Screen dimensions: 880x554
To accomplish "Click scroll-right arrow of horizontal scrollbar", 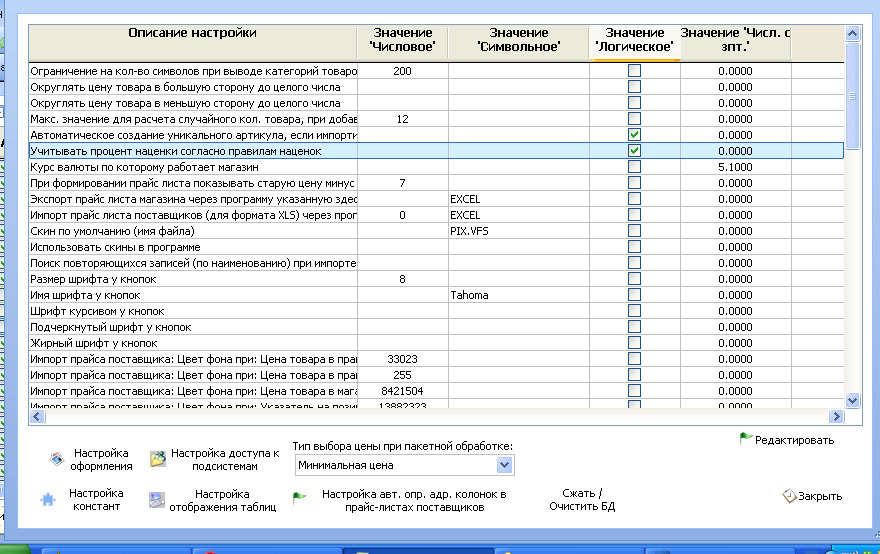I will coord(836,416).
